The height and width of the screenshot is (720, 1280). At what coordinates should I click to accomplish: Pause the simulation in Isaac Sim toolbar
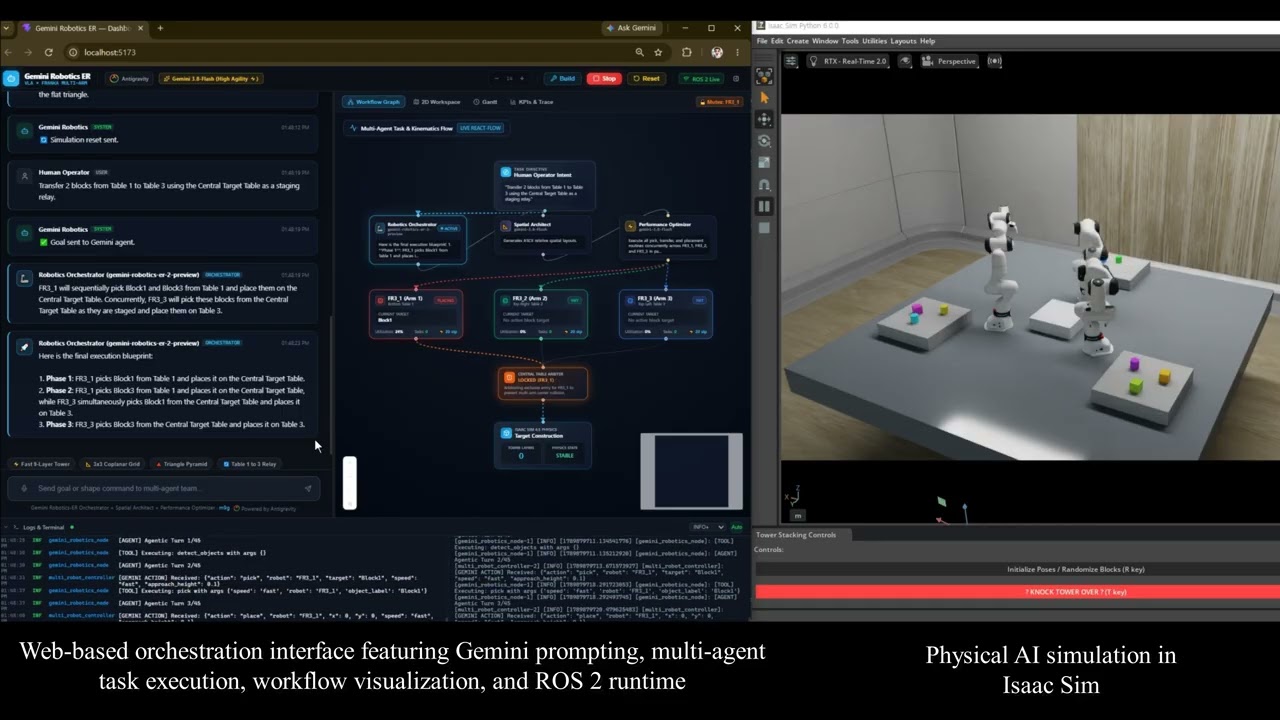click(764, 207)
